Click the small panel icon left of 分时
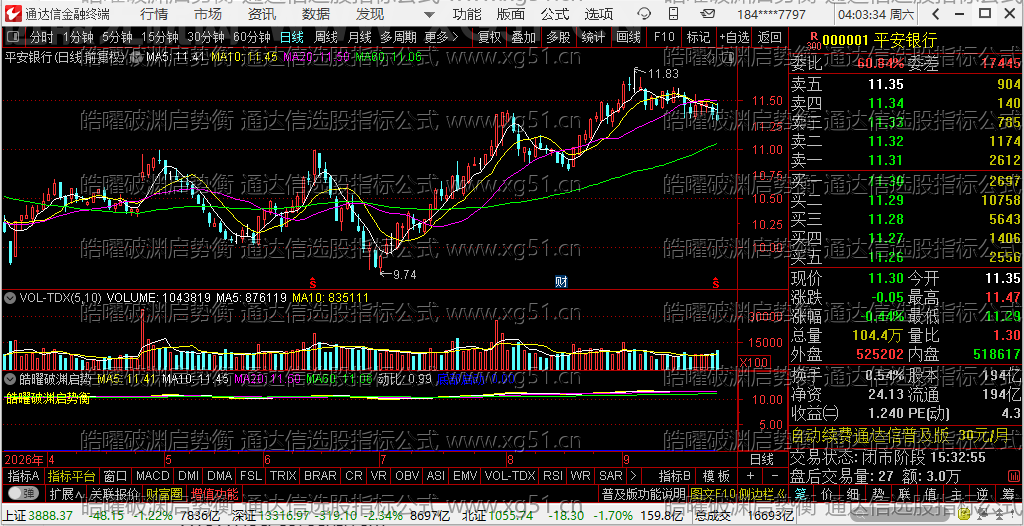Screen dimensions: 1024x526 coord(14,37)
